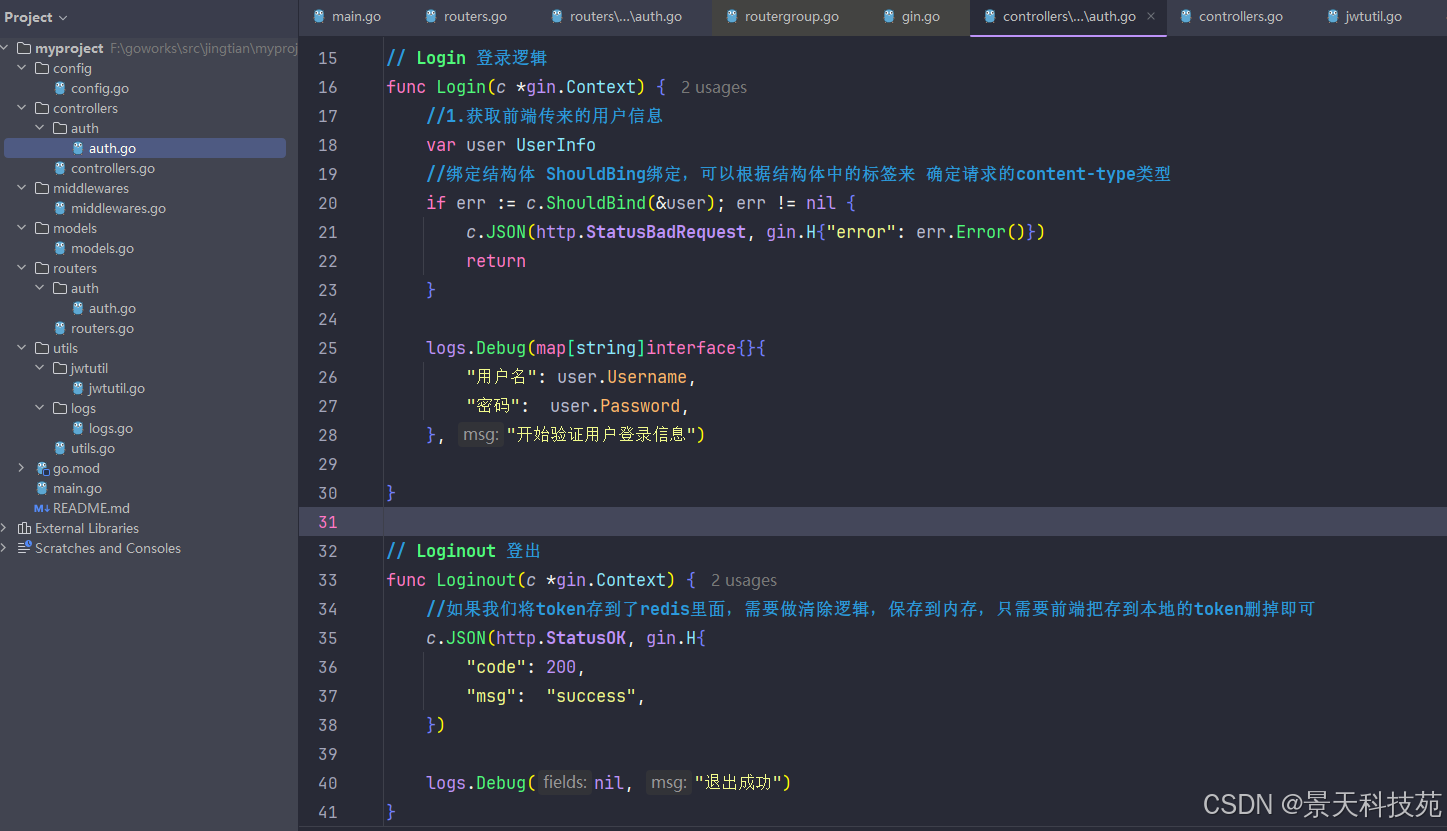
Task: Click gopher icon beside config.go
Action: pos(60,88)
